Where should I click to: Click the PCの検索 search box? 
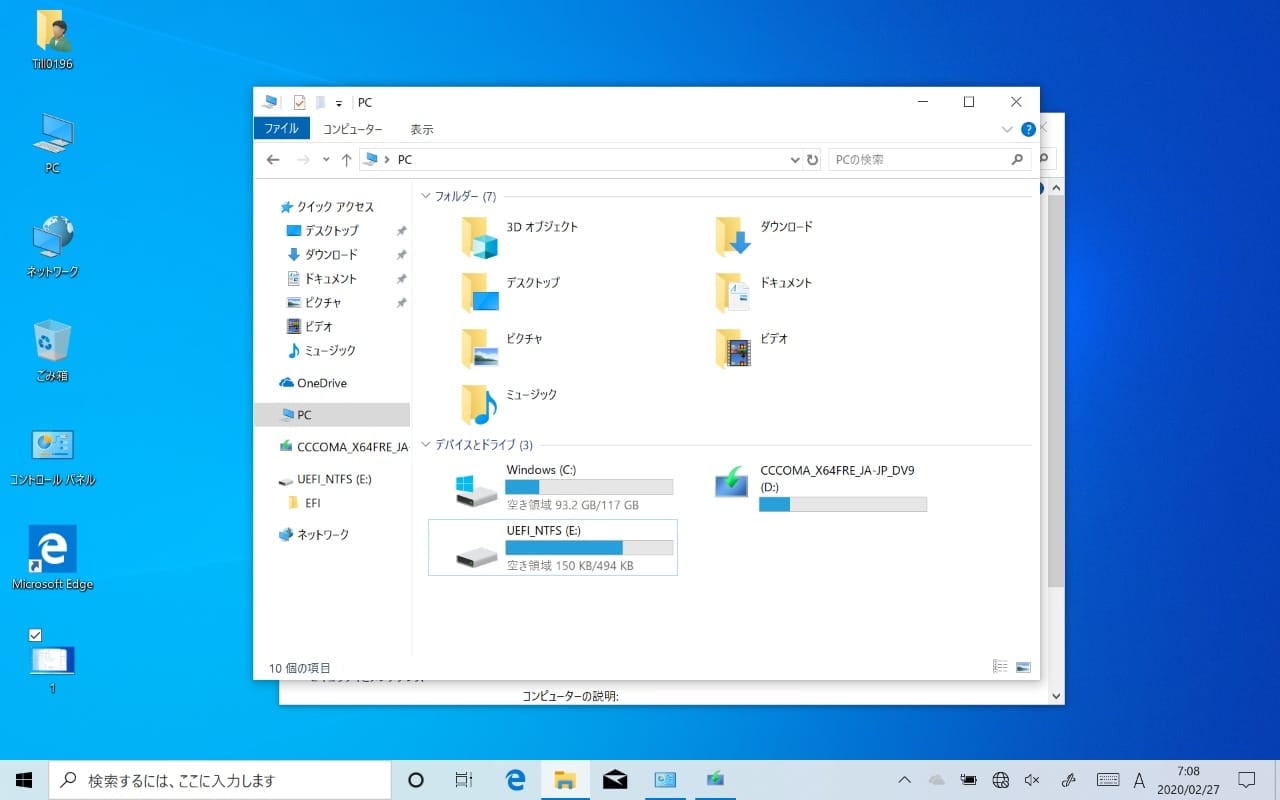coord(920,160)
